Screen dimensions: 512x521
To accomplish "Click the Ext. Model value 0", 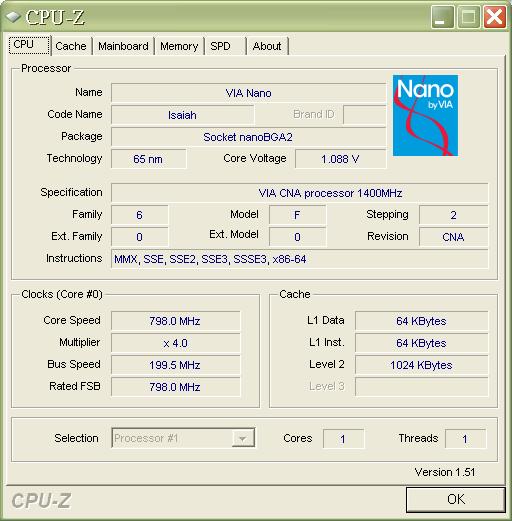I will click(x=297, y=237).
